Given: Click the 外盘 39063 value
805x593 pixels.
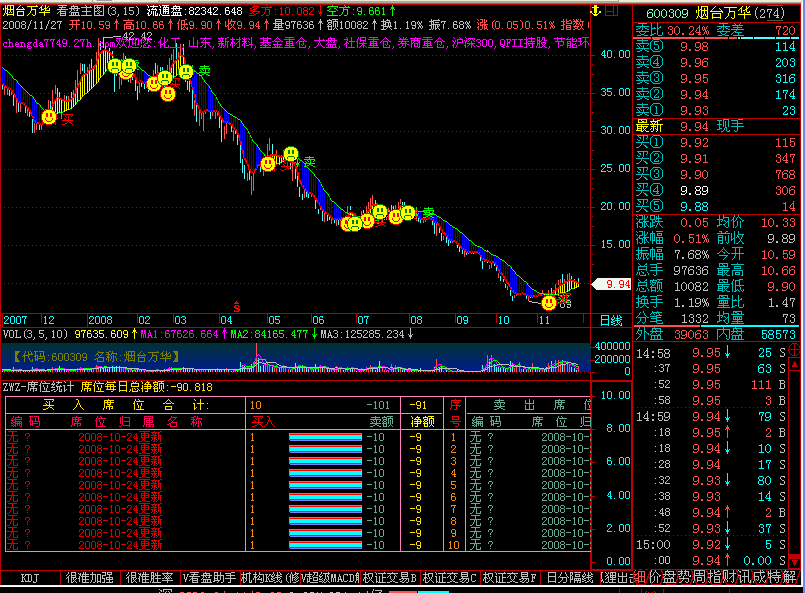Looking at the screenshot, I should [x=691, y=335].
